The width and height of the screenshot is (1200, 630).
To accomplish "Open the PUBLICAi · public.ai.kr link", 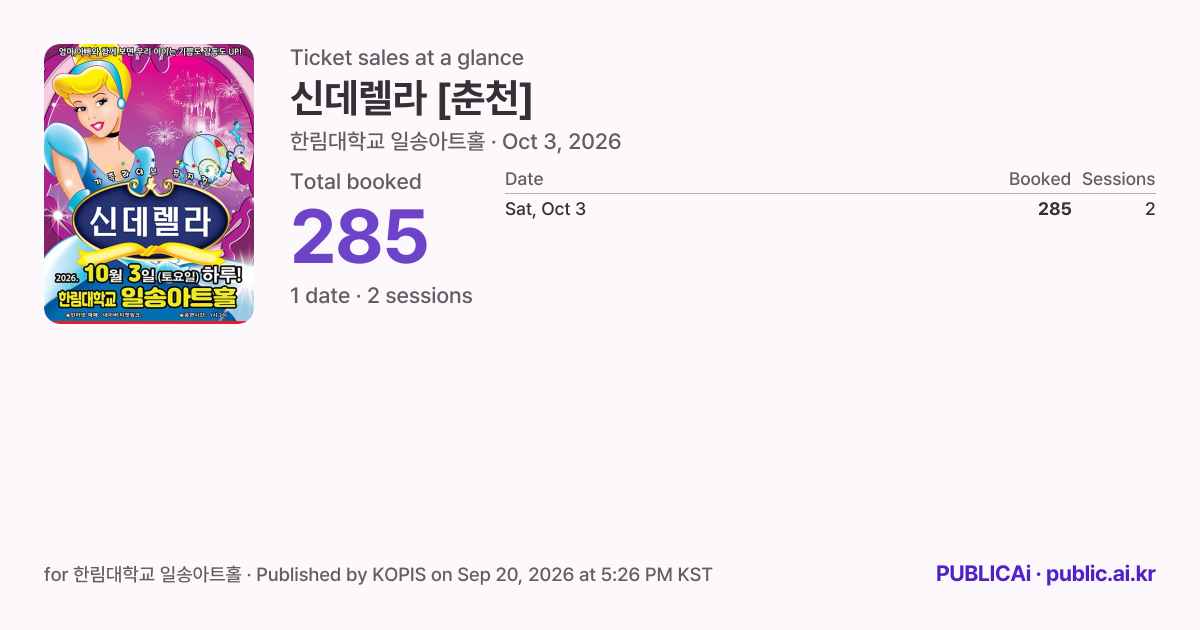I will pyautogui.click(x=1046, y=574).
